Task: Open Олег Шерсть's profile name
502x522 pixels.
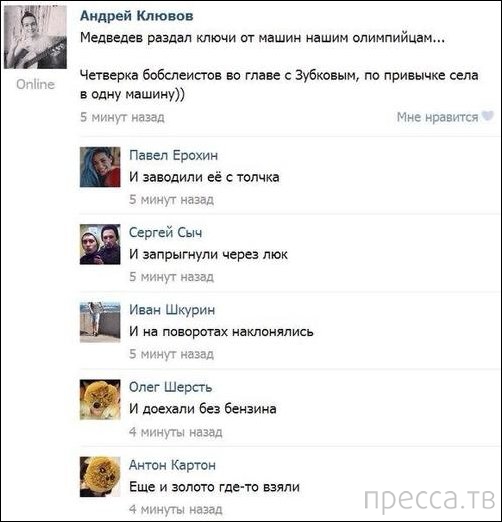Action: 171,387
